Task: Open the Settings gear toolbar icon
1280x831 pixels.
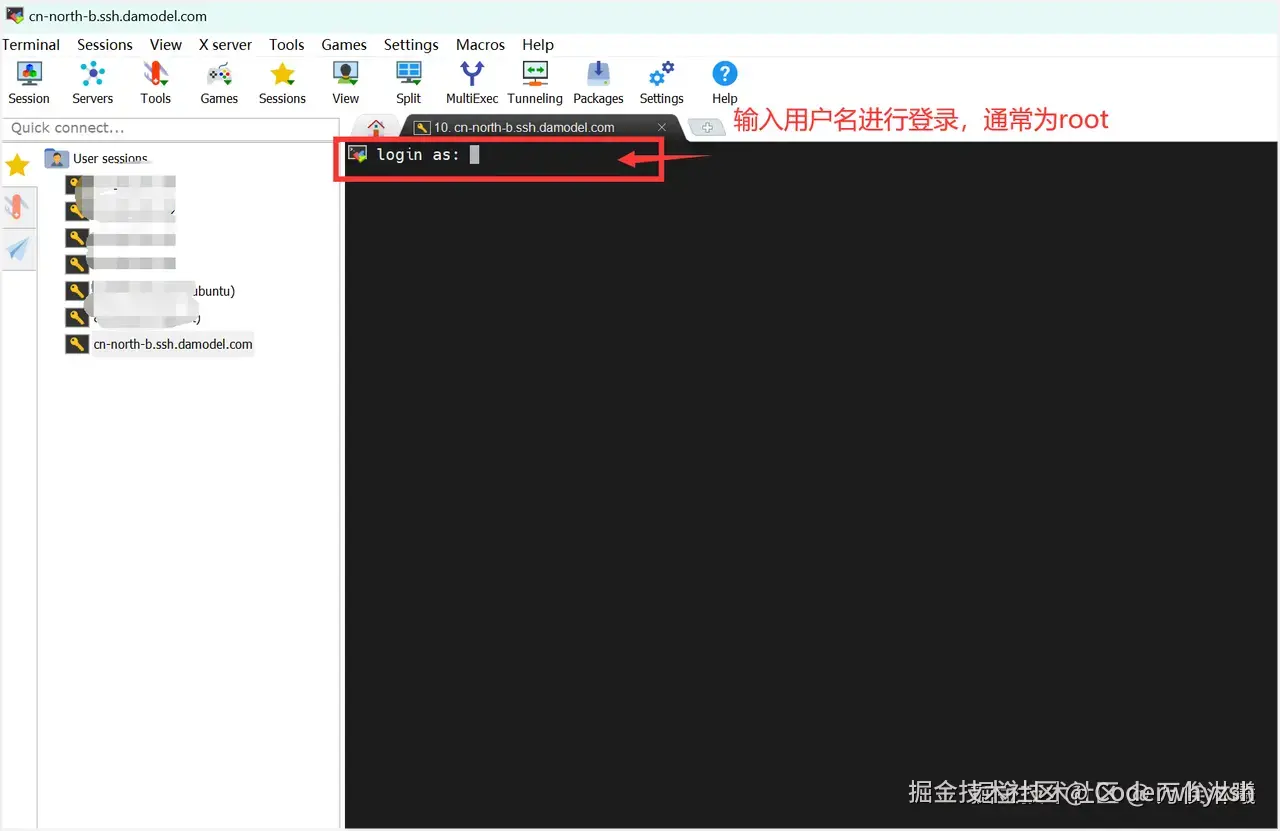Action: tap(661, 83)
